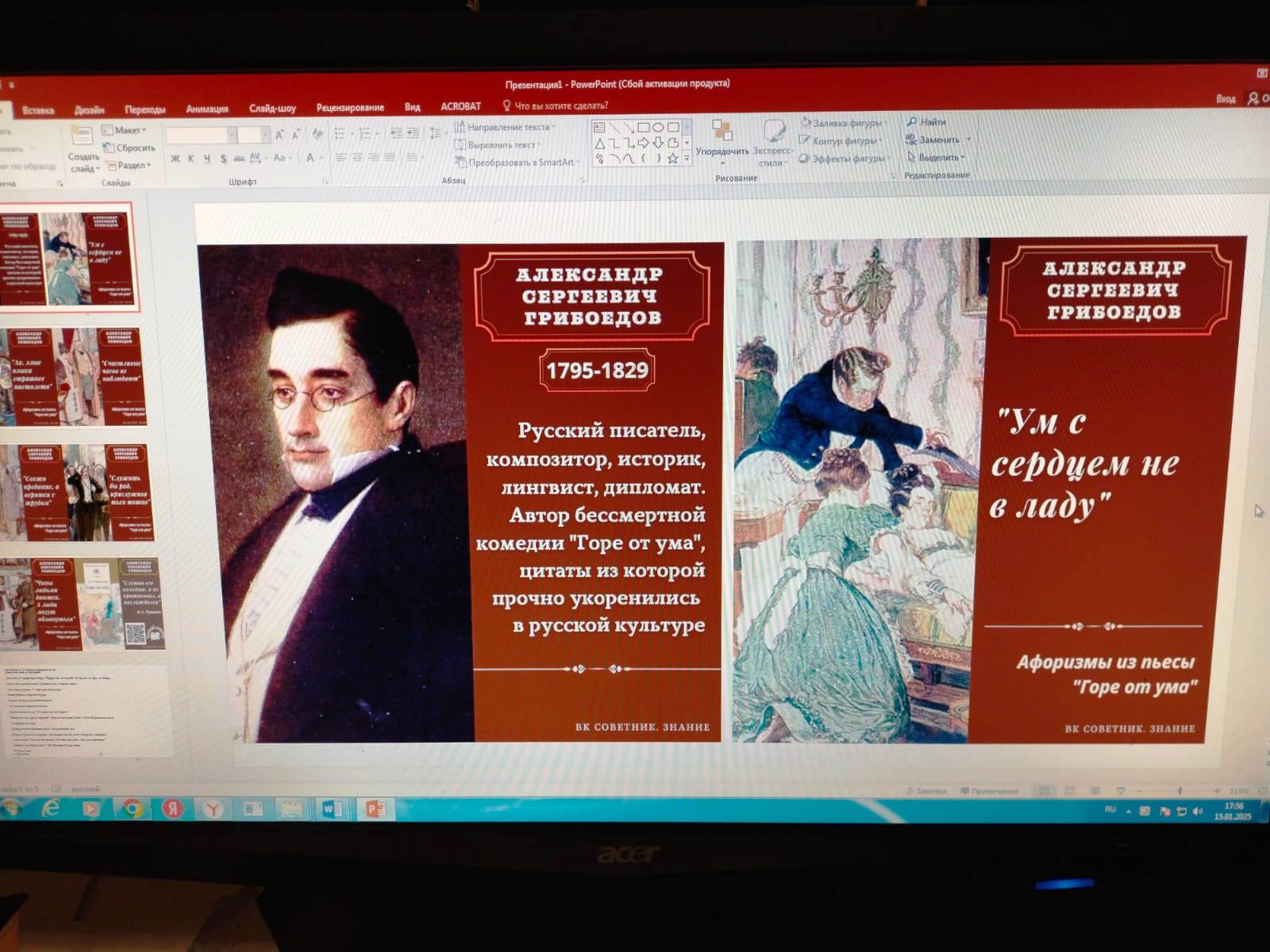Viewport: 1270px width, 952px height.
Task: Select the oval shape in gallery
Action: click(x=658, y=127)
